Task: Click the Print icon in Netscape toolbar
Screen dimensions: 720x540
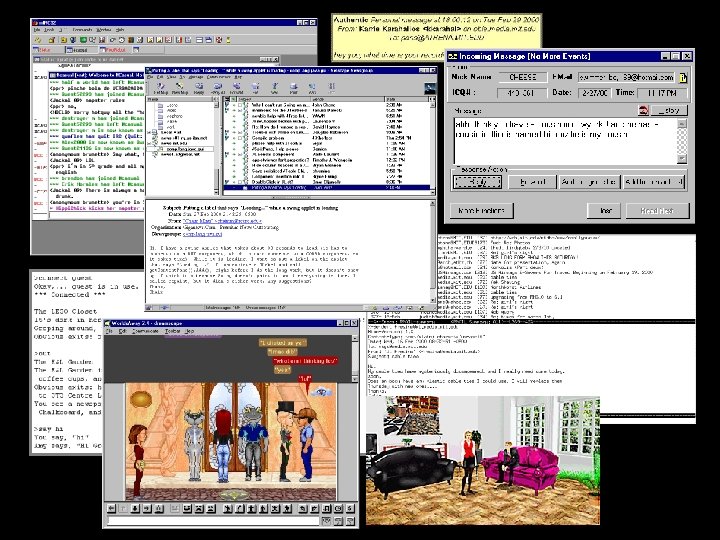Action: click(293, 88)
